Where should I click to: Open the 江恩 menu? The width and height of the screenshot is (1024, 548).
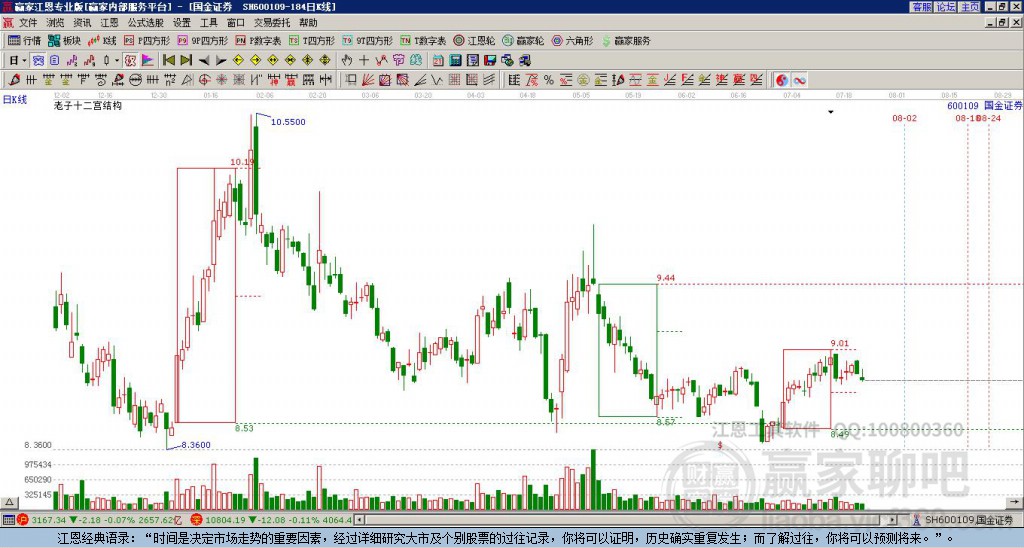109,23
